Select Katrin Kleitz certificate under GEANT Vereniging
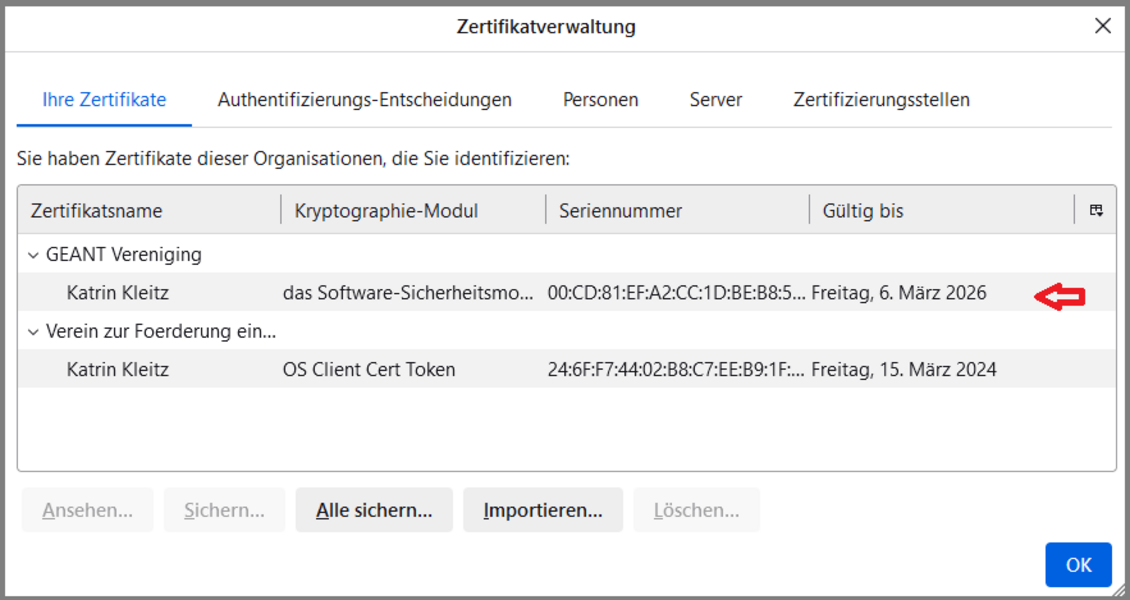Screen dimensions: 1130x600 [117, 293]
